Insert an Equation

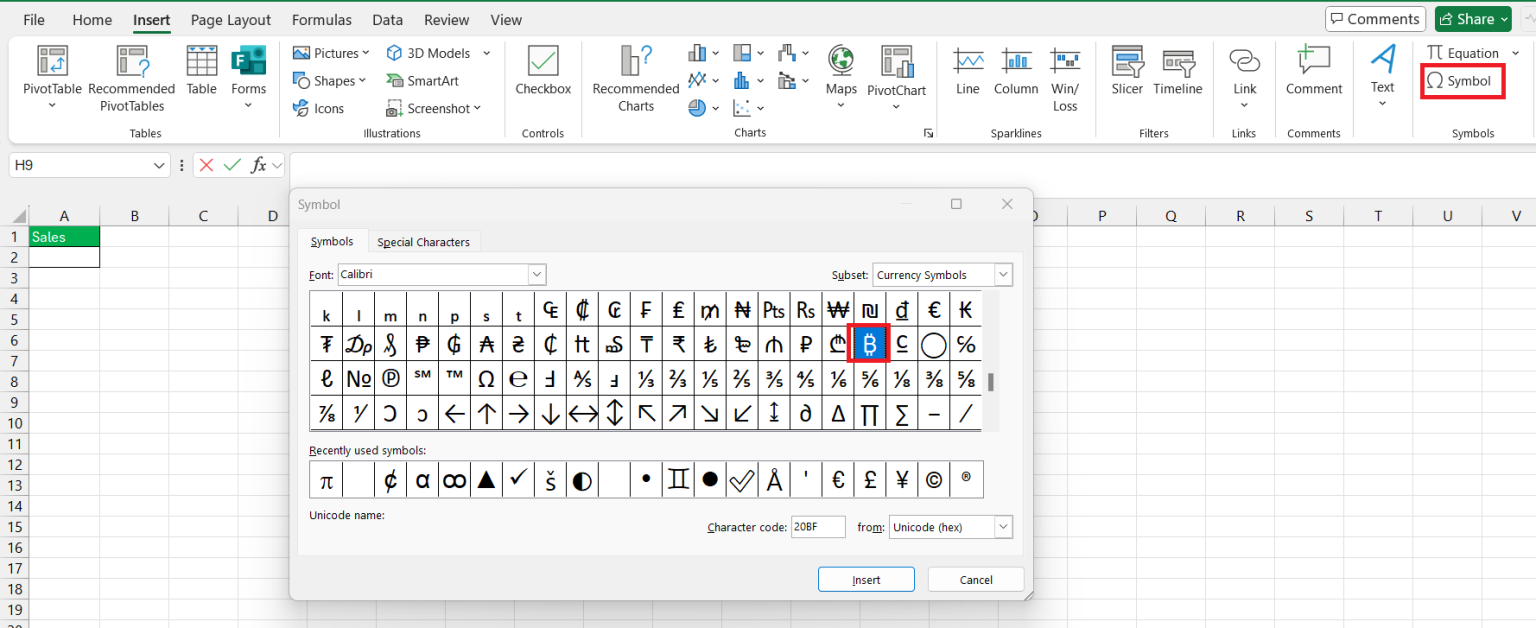[1465, 52]
